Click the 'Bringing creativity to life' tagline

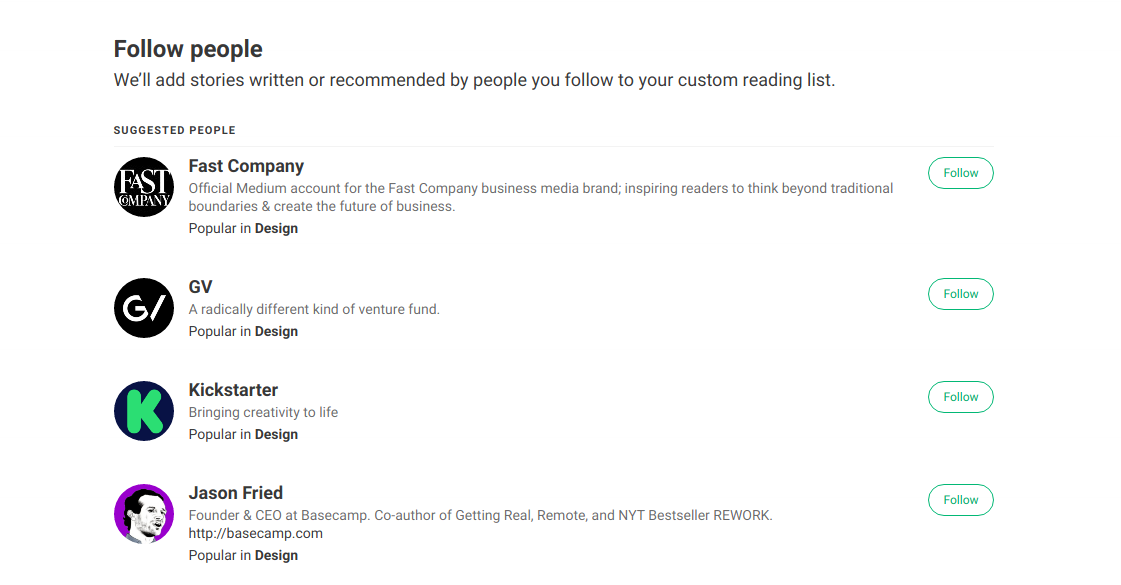point(263,412)
